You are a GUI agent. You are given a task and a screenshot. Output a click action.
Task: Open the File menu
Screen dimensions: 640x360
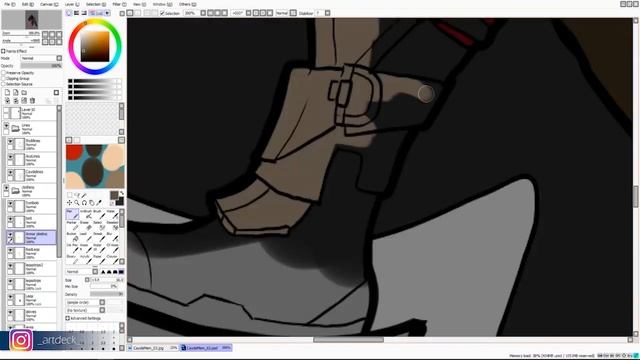[9, 4]
